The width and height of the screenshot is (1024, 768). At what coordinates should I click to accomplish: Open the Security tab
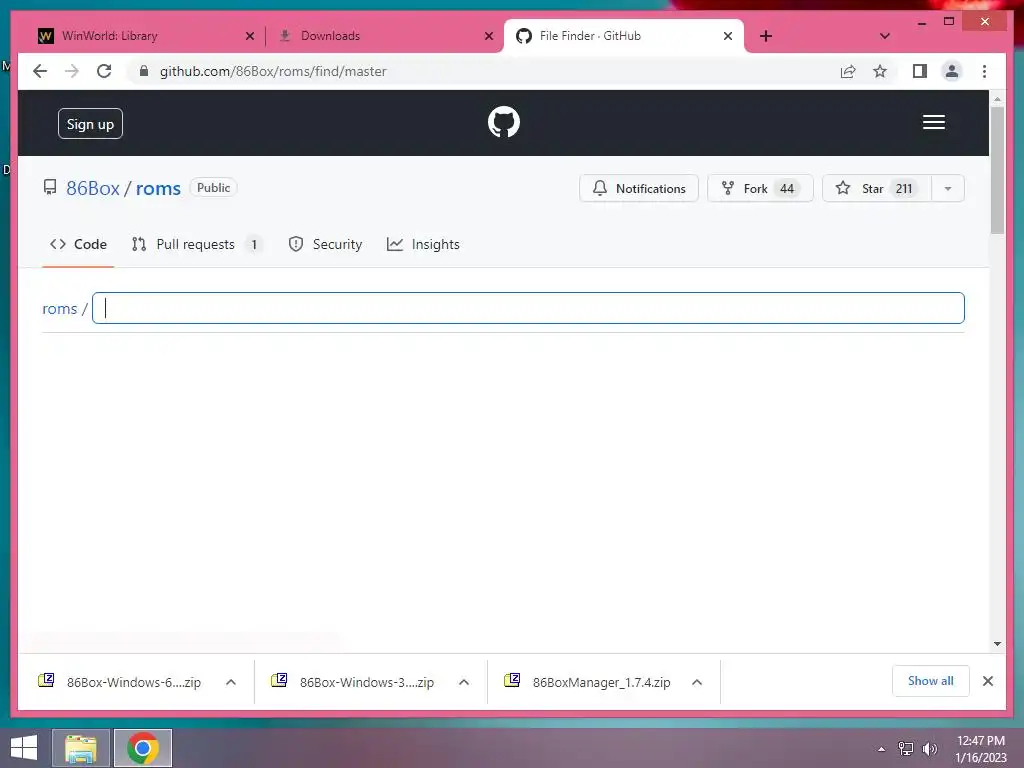click(325, 244)
